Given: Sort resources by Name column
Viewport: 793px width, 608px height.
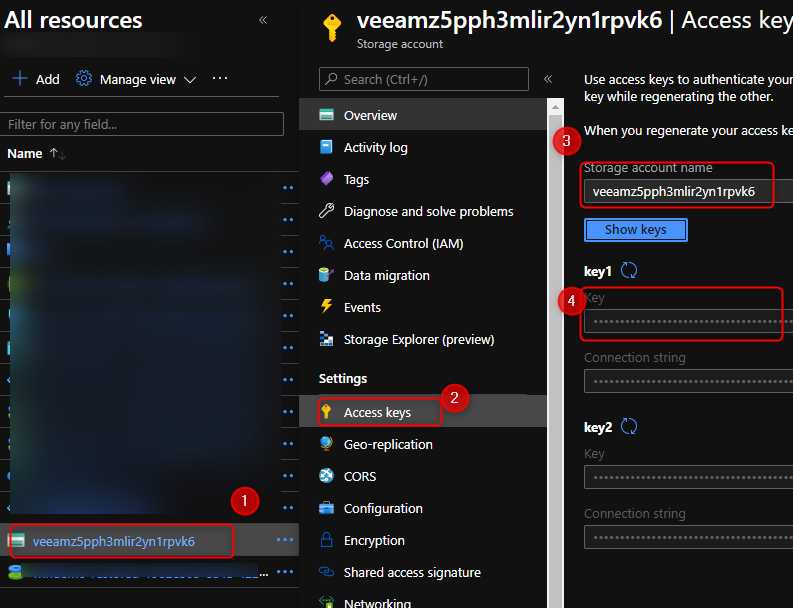Looking at the screenshot, I should 25,153.
